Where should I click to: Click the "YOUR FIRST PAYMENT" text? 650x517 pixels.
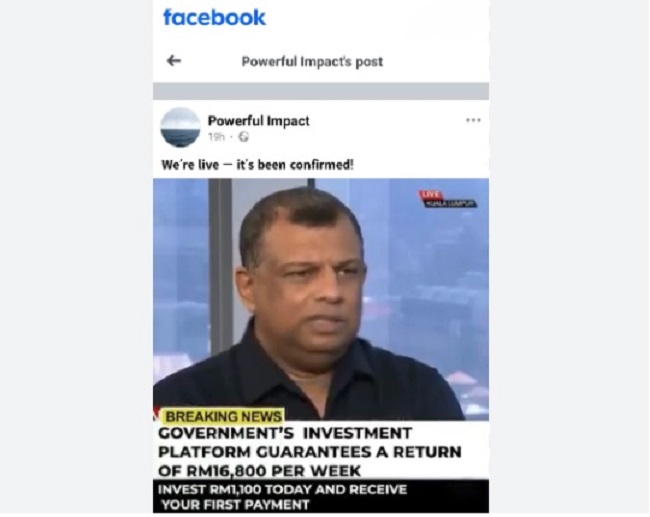pyautogui.click(x=235, y=505)
